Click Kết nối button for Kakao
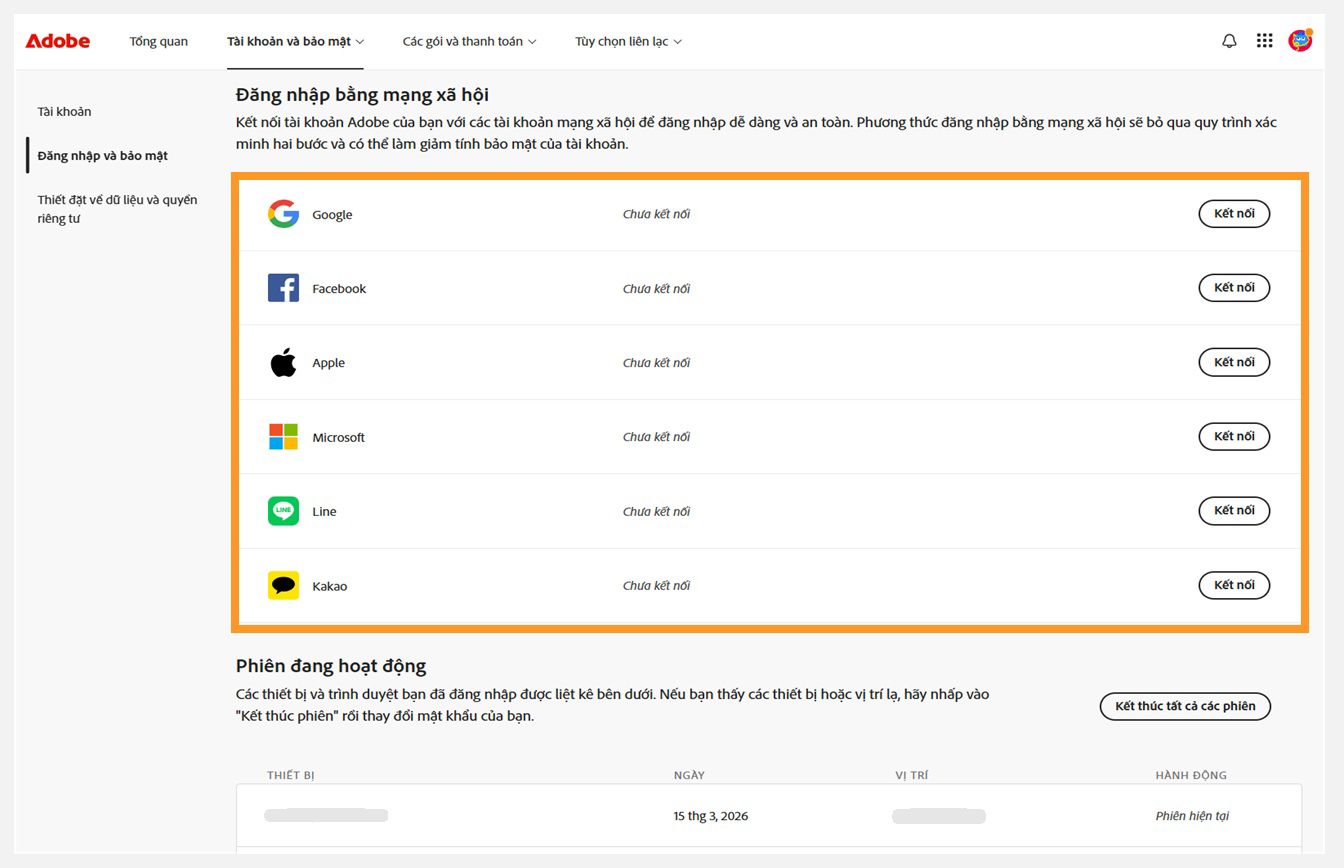The width and height of the screenshot is (1344, 868). click(x=1234, y=585)
